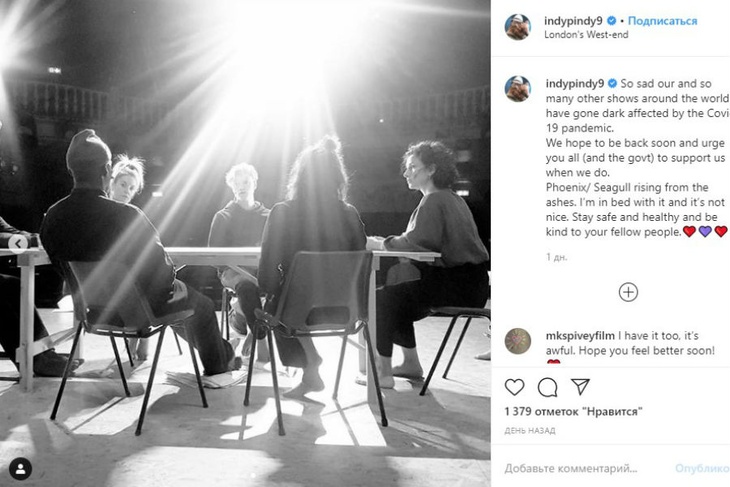730x487 pixels.
Task: Click the caption avatar of indypindy9
Action: (518, 89)
